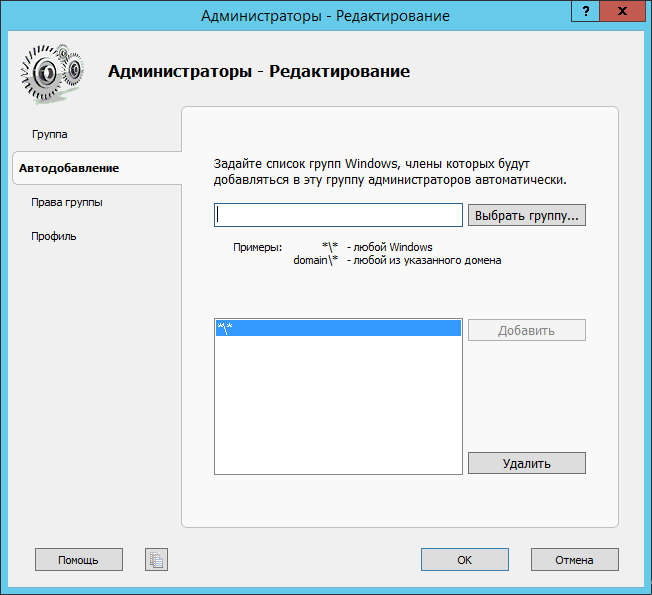Click the copy documents icon near Помощь
Screen dimensions: 652x595
point(156,560)
